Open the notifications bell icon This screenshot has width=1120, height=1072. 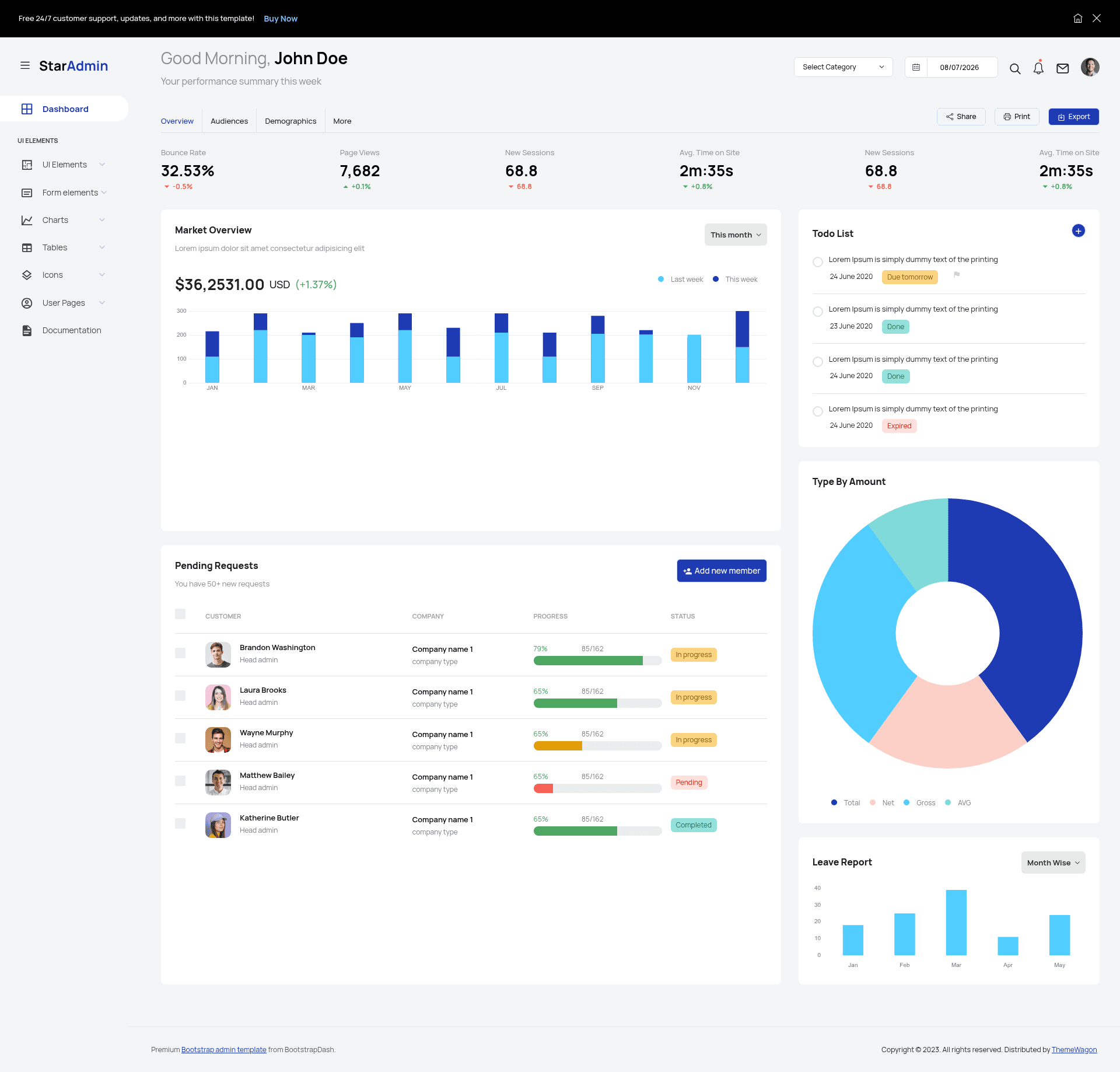pyautogui.click(x=1038, y=68)
